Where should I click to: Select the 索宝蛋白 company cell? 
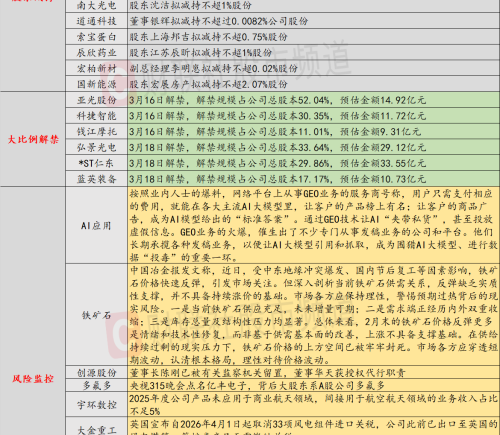[x=96, y=37]
